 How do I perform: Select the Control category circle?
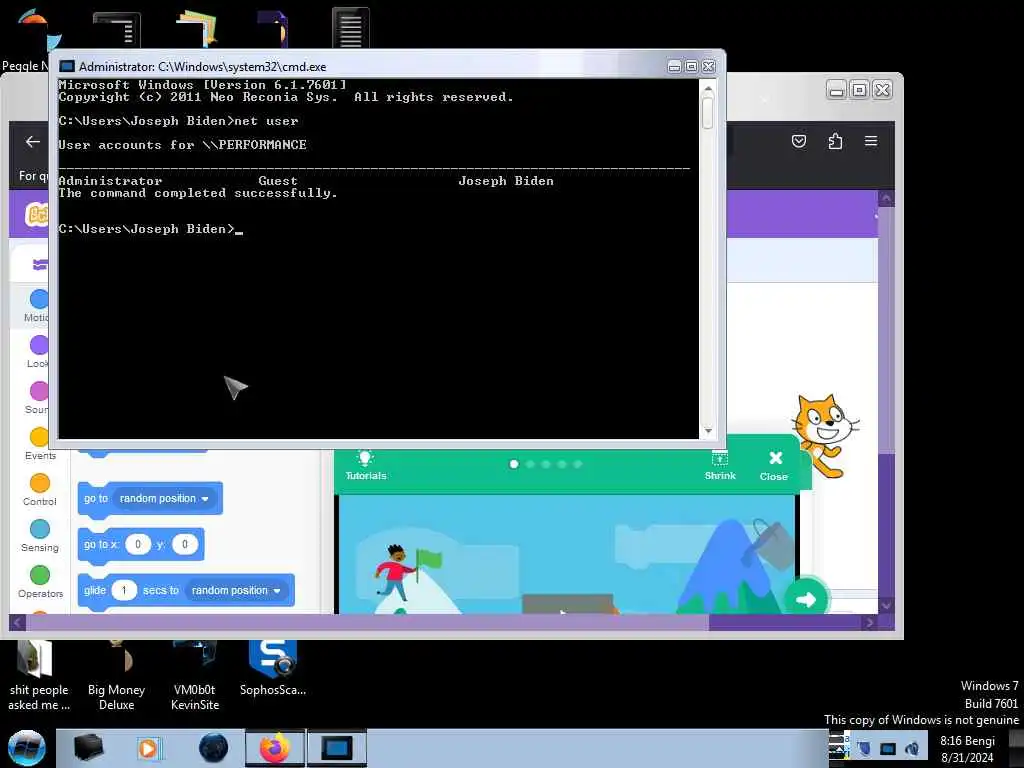pos(39,483)
